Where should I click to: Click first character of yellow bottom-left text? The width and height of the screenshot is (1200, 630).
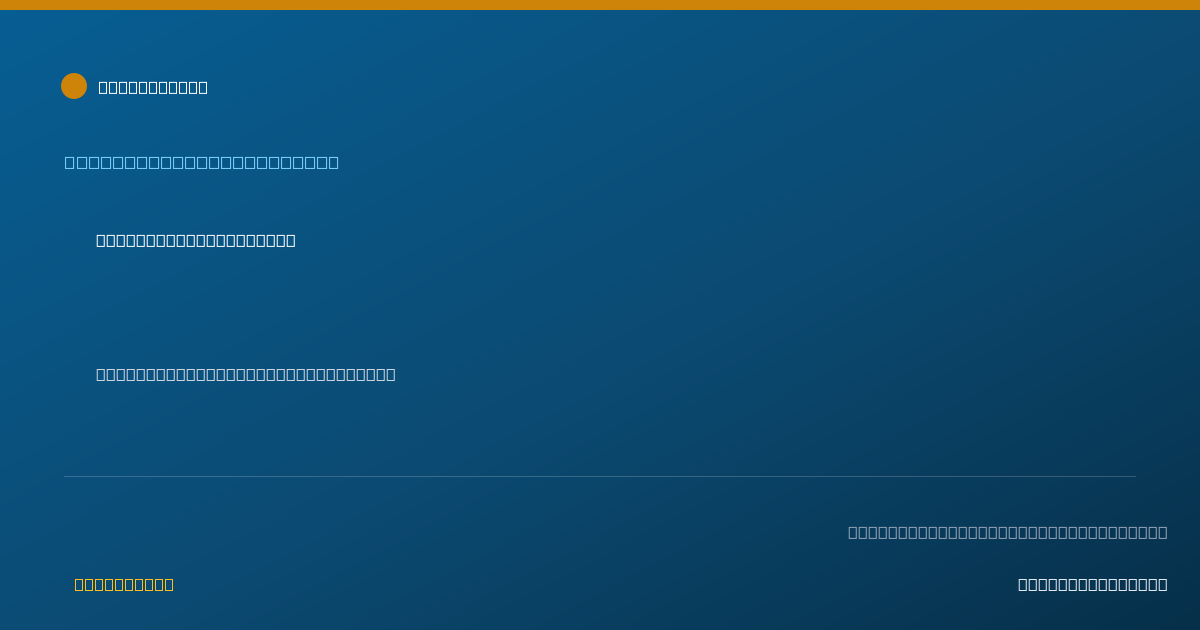79,584
